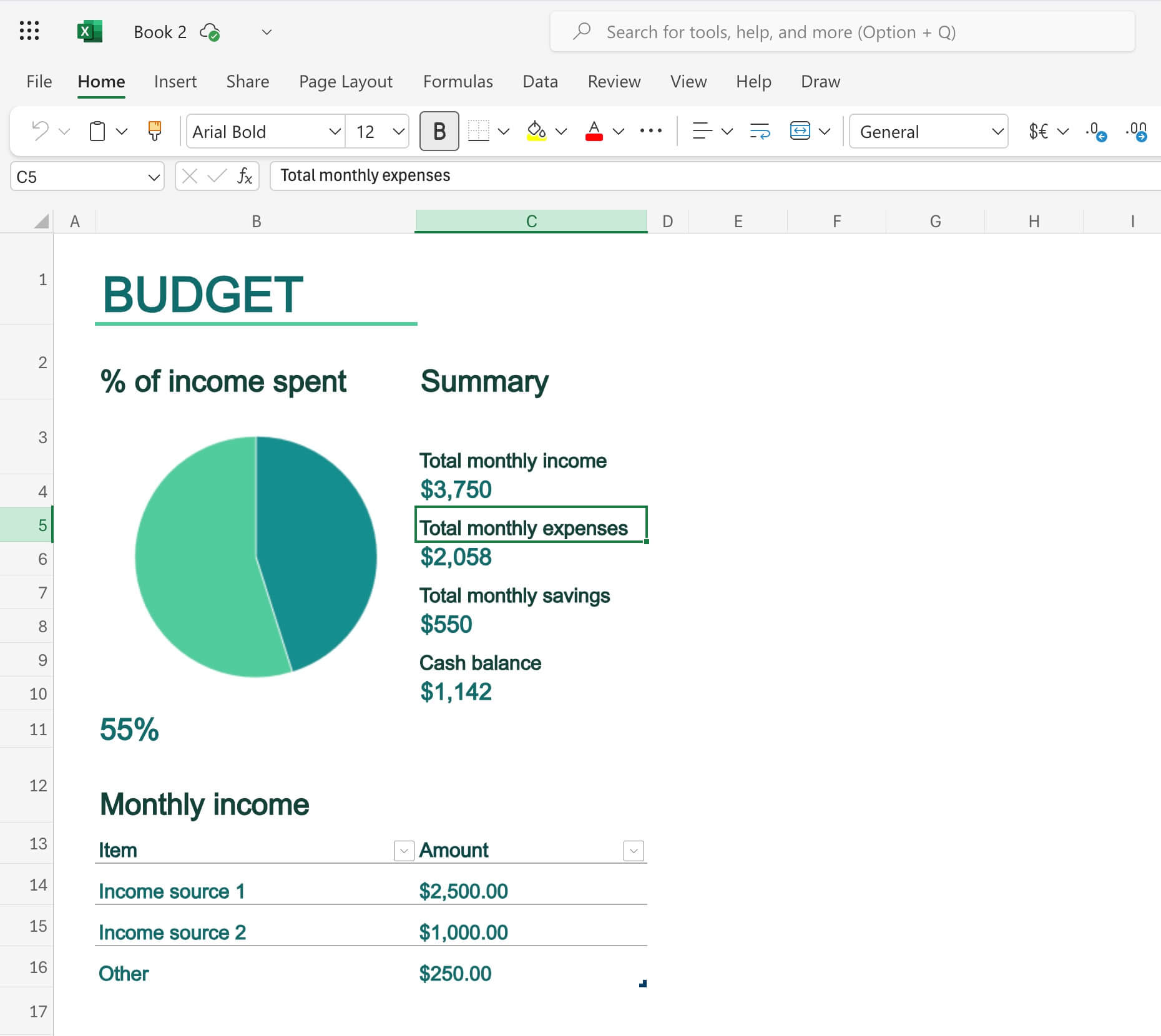Click the 55% value cell
Screen dimensions: 1161x1036
(255, 729)
